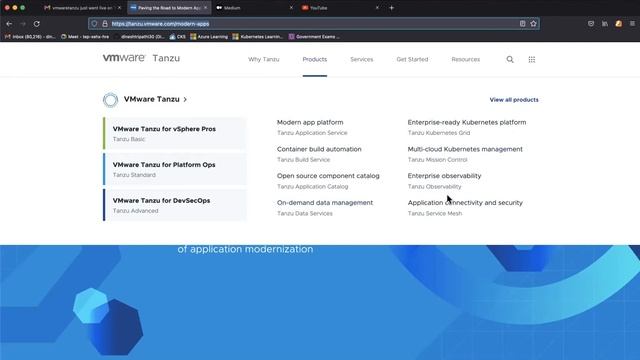The height and width of the screenshot is (360, 640).
Task: Close the Paving the Road tab
Action: [205, 7]
